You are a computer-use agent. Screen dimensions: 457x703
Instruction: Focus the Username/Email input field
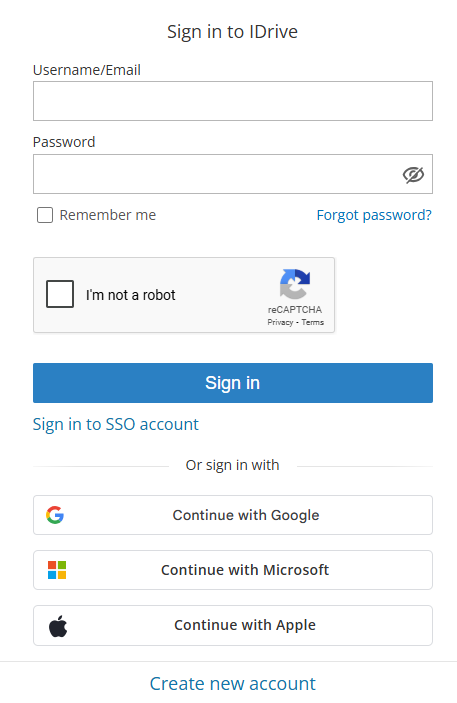tap(233, 101)
